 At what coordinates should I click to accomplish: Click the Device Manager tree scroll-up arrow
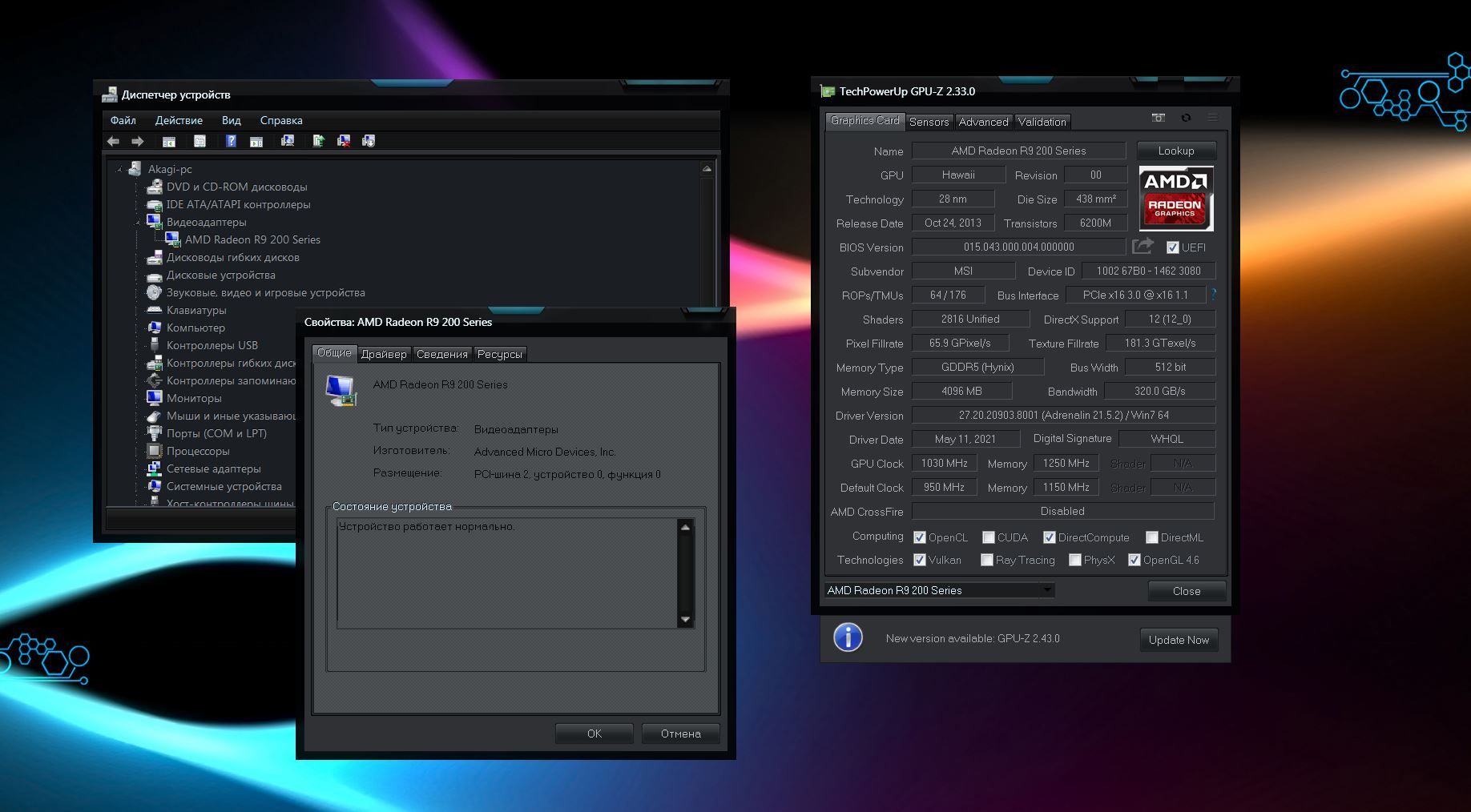tap(707, 168)
